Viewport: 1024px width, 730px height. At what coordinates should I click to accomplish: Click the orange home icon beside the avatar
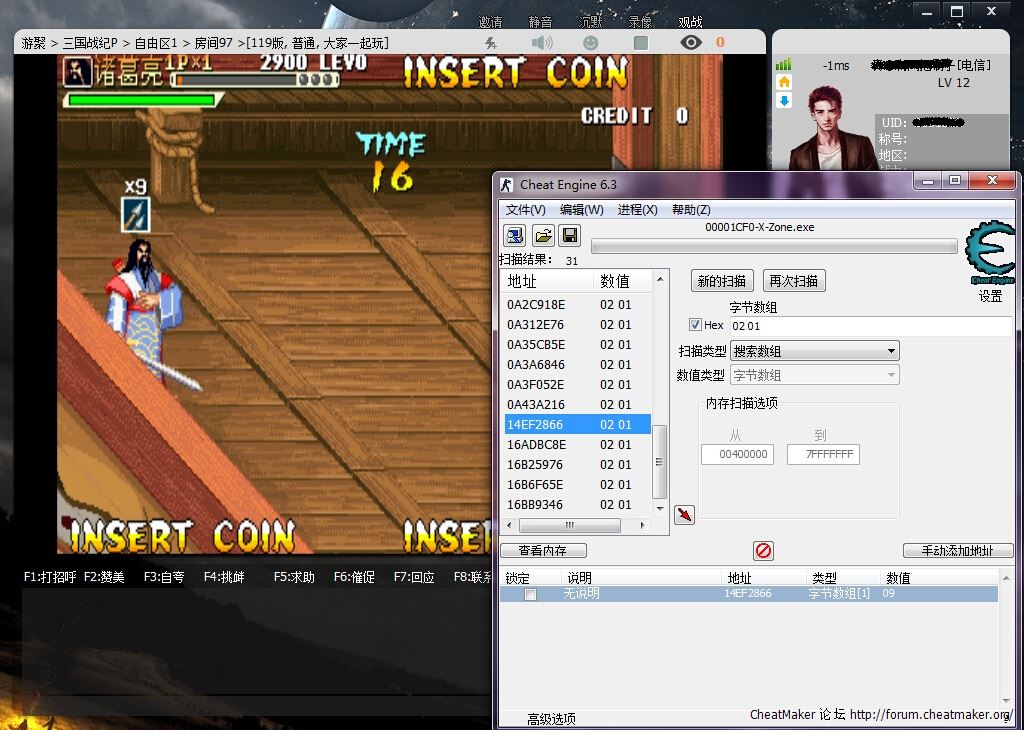(x=784, y=82)
